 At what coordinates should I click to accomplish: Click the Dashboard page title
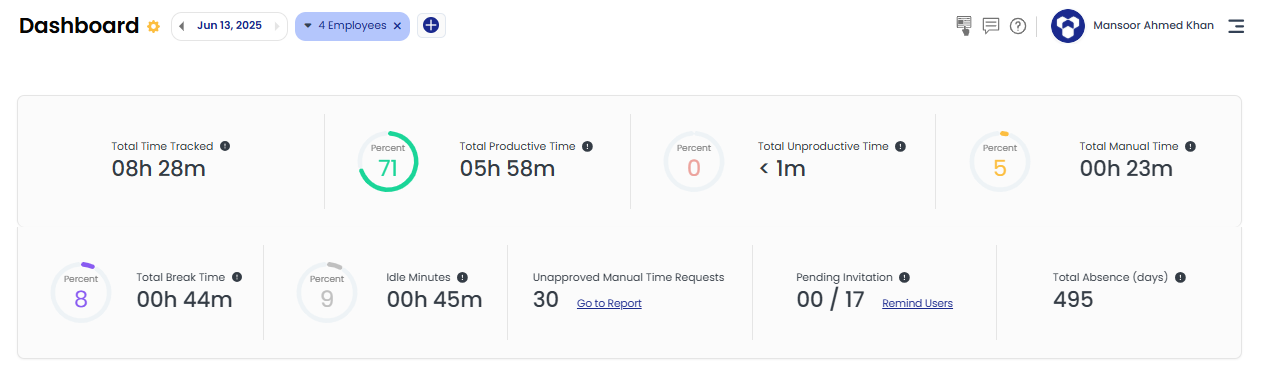pos(79,26)
